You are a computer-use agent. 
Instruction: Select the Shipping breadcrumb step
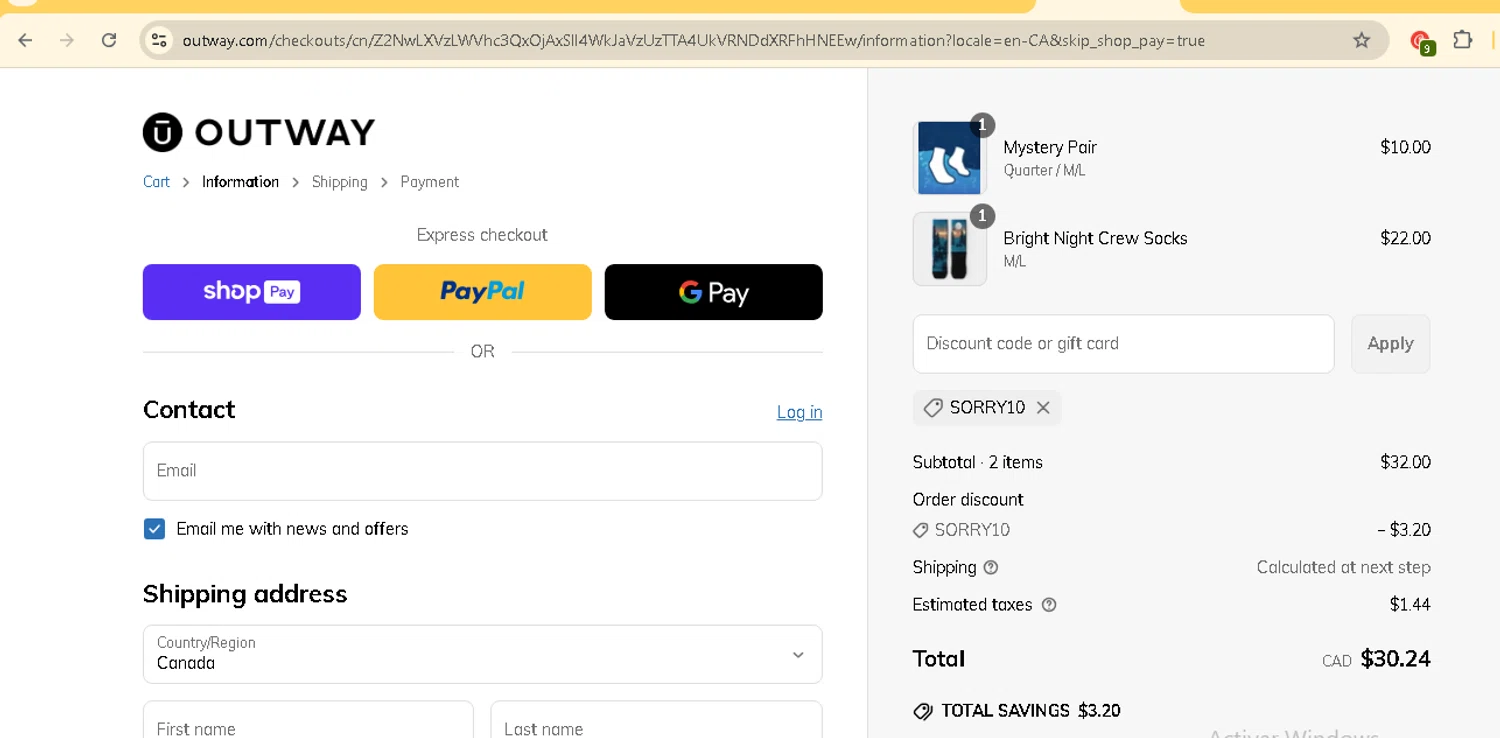[339, 182]
